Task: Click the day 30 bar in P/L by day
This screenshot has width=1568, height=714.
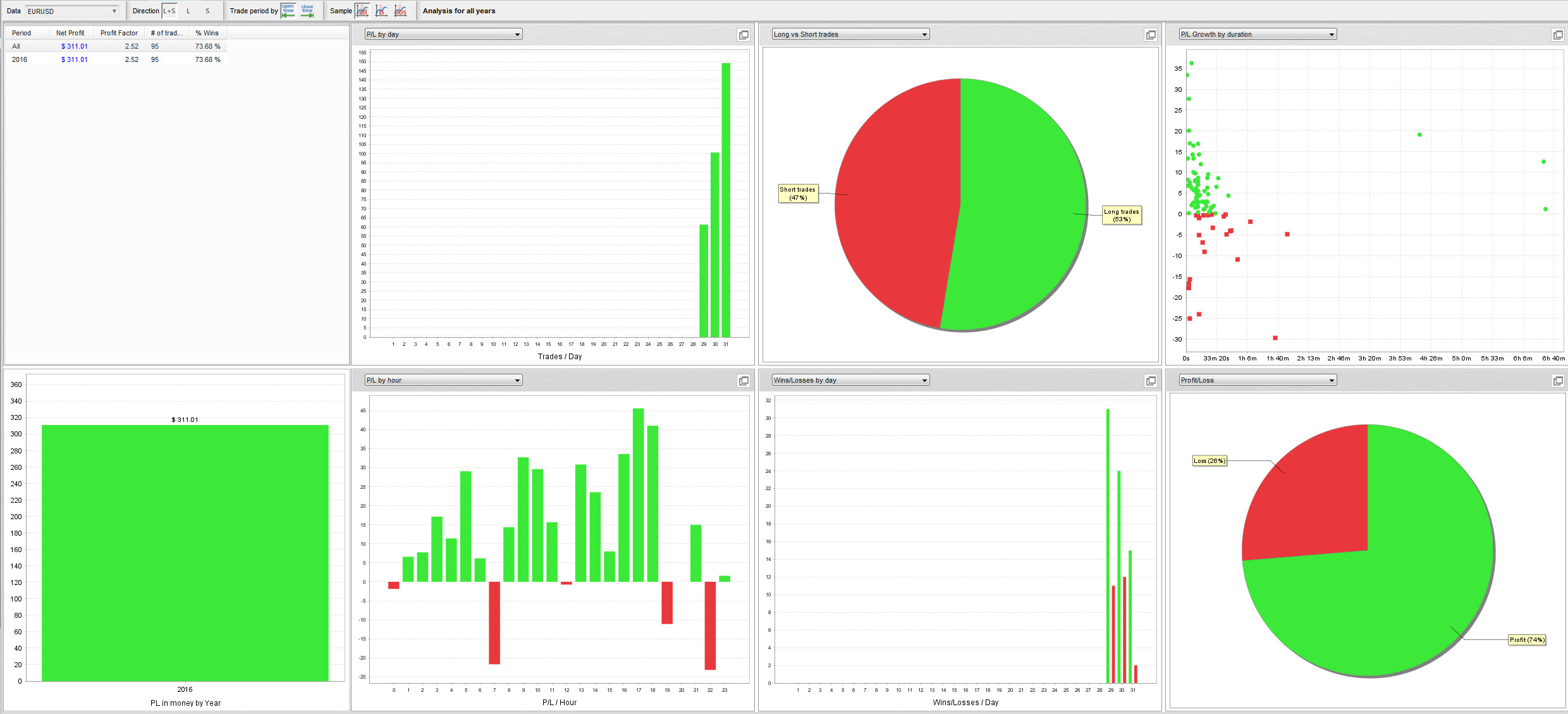Action: [x=714, y=245]
